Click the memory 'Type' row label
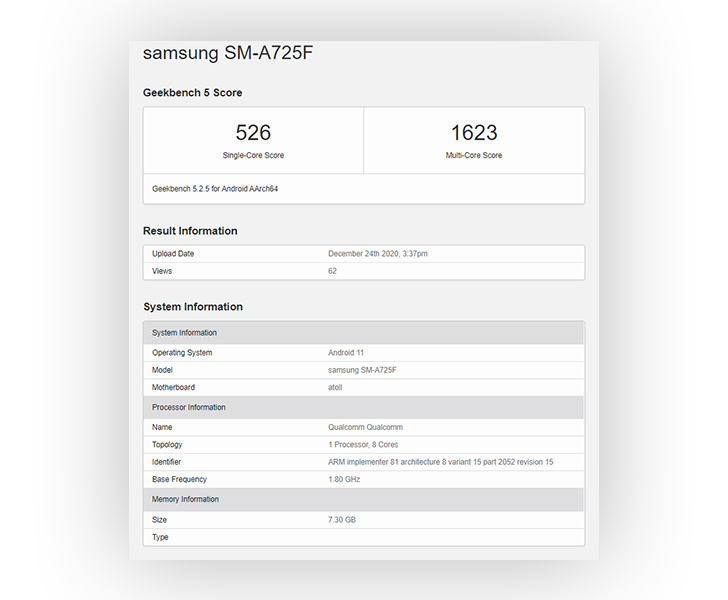 [160, 537]
